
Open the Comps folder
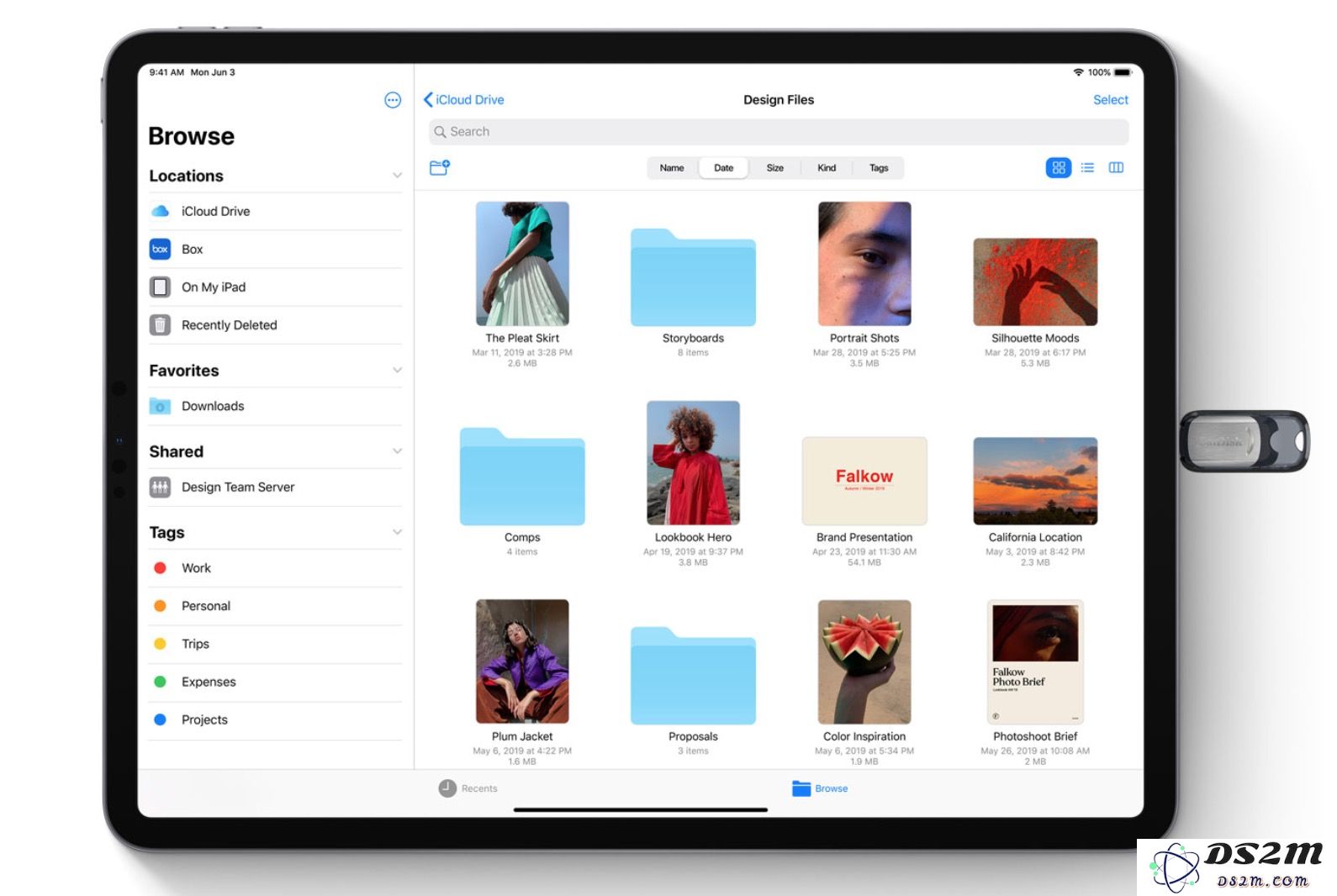click(522, 477)
